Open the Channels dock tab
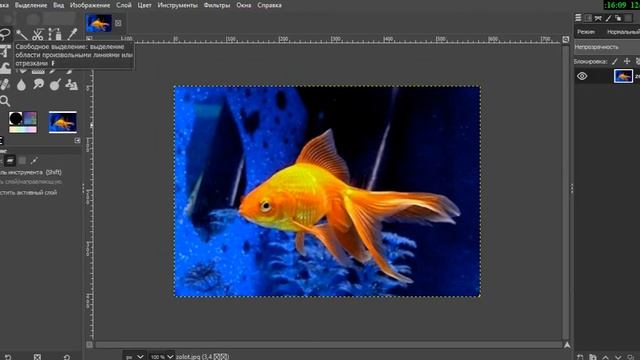This screenshot has width=640, height=360. pos(588,18)
